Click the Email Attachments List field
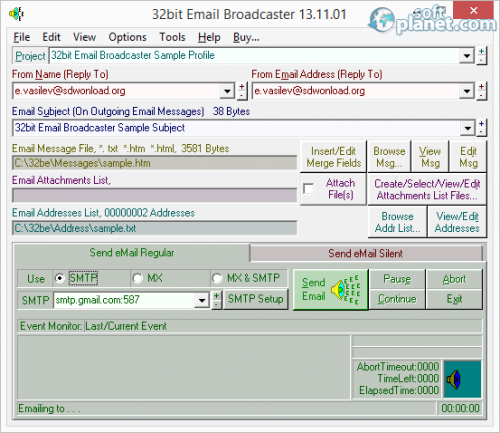The width and height of the screenshot is (500, 433). 155,195
